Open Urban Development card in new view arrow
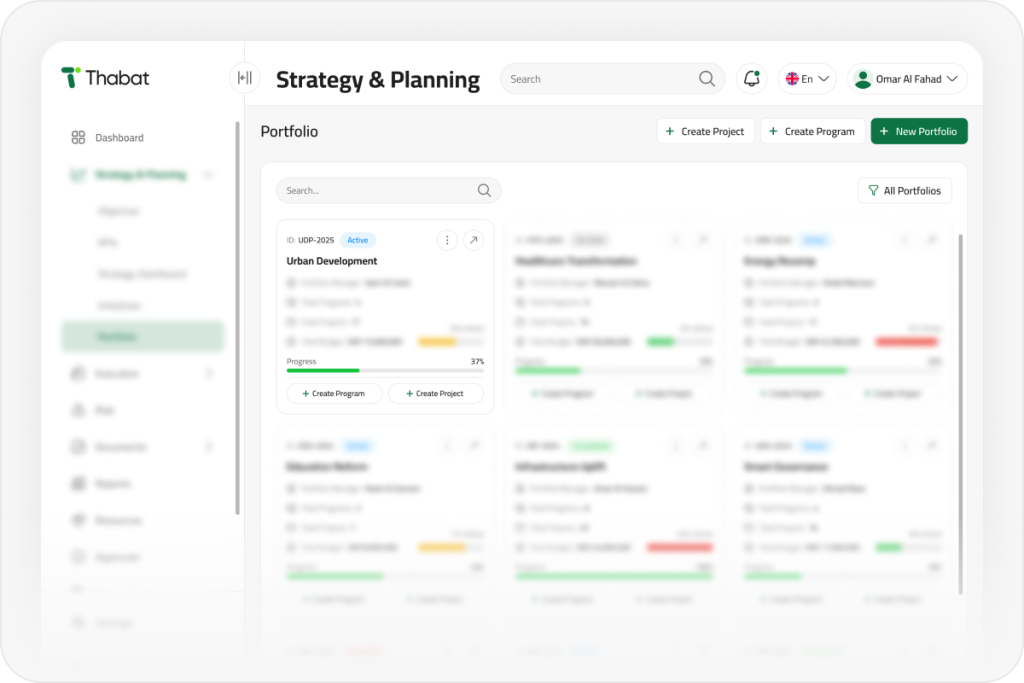 tap(473, 240)
